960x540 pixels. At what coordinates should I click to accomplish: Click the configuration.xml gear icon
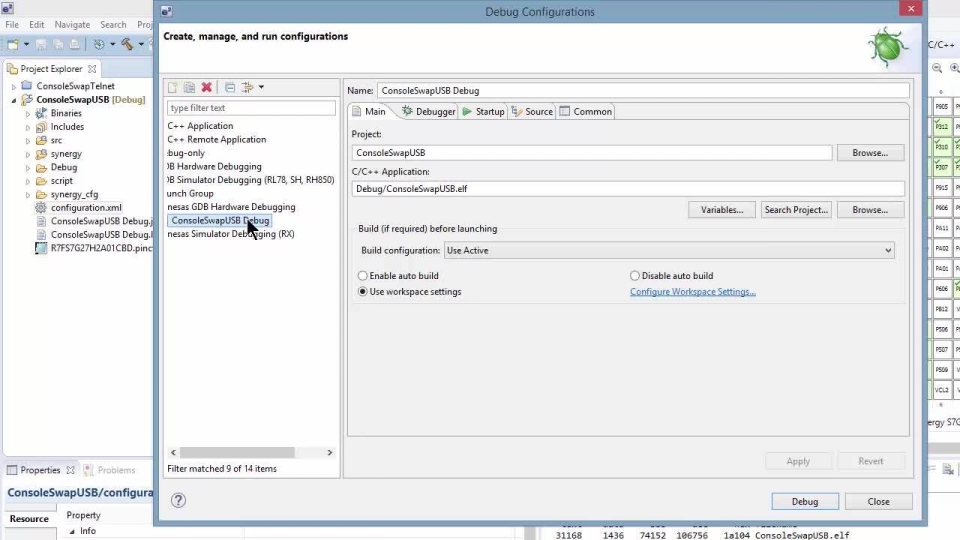[x=41, y=207]
